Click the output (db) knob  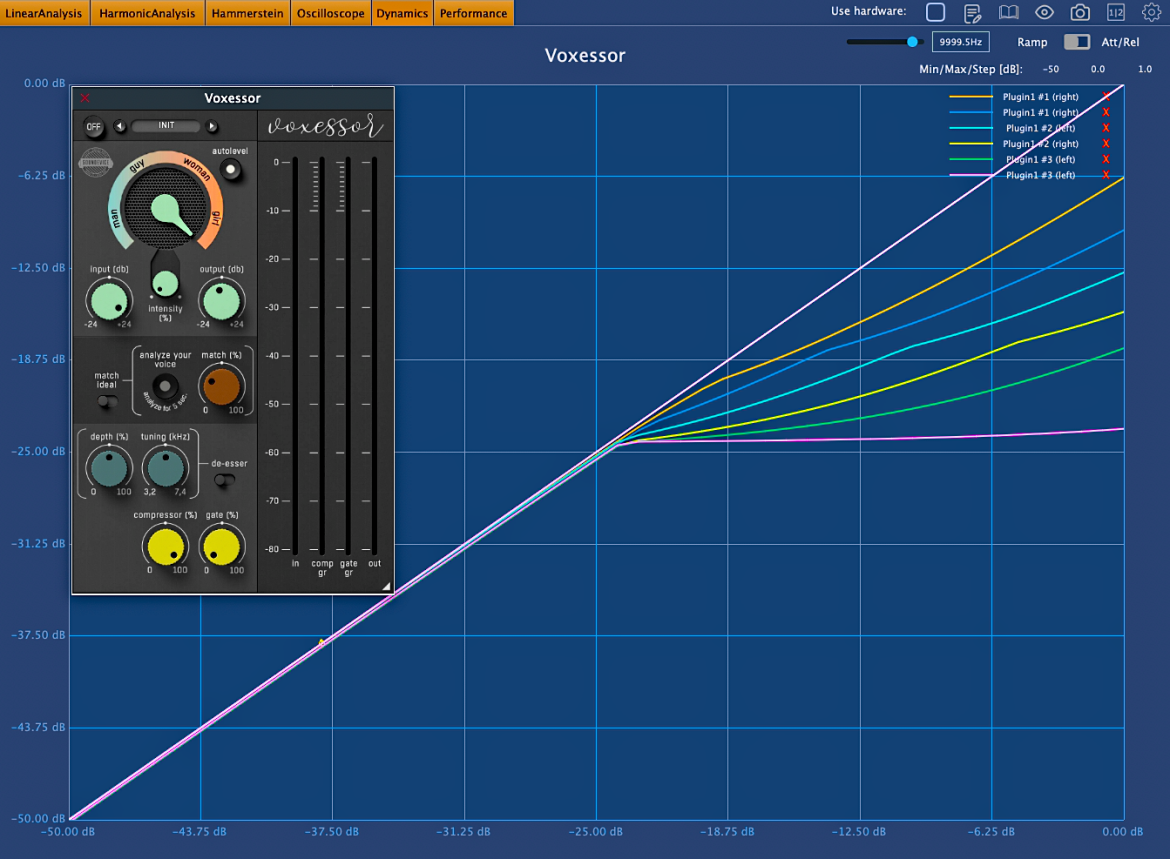[x=222, y=301]
